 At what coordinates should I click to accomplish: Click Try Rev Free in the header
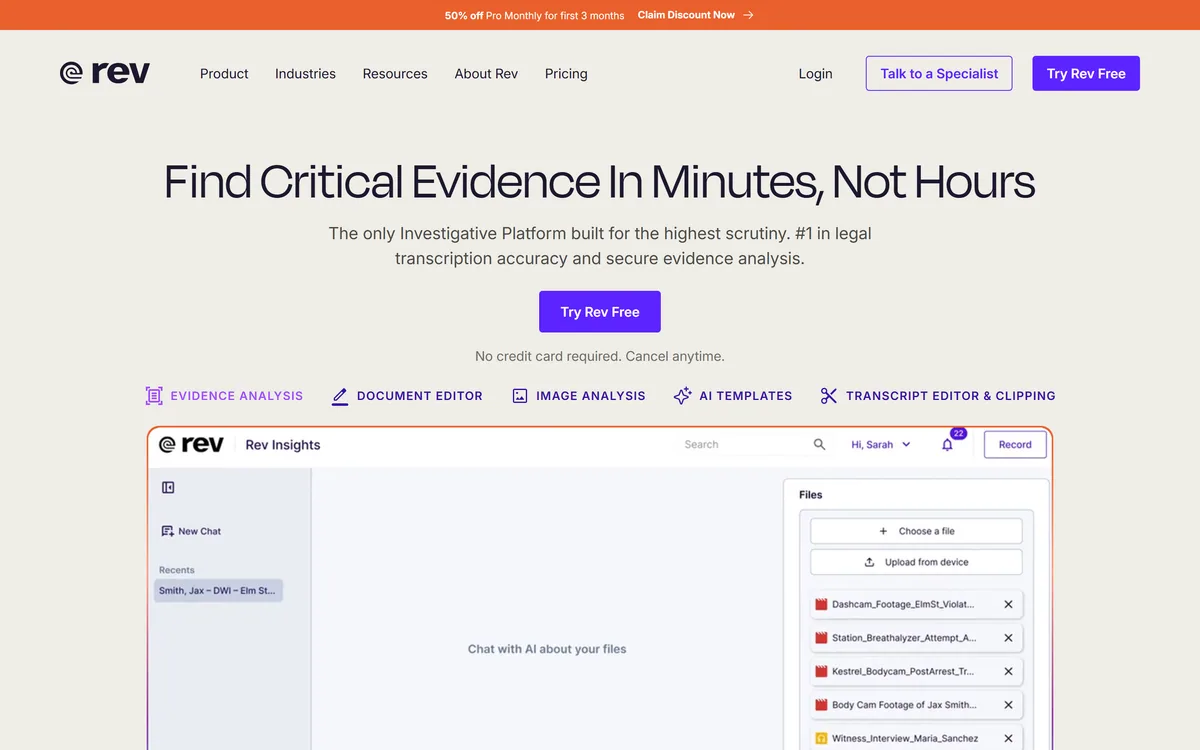pyautogui.click(x=1086, y=74)
